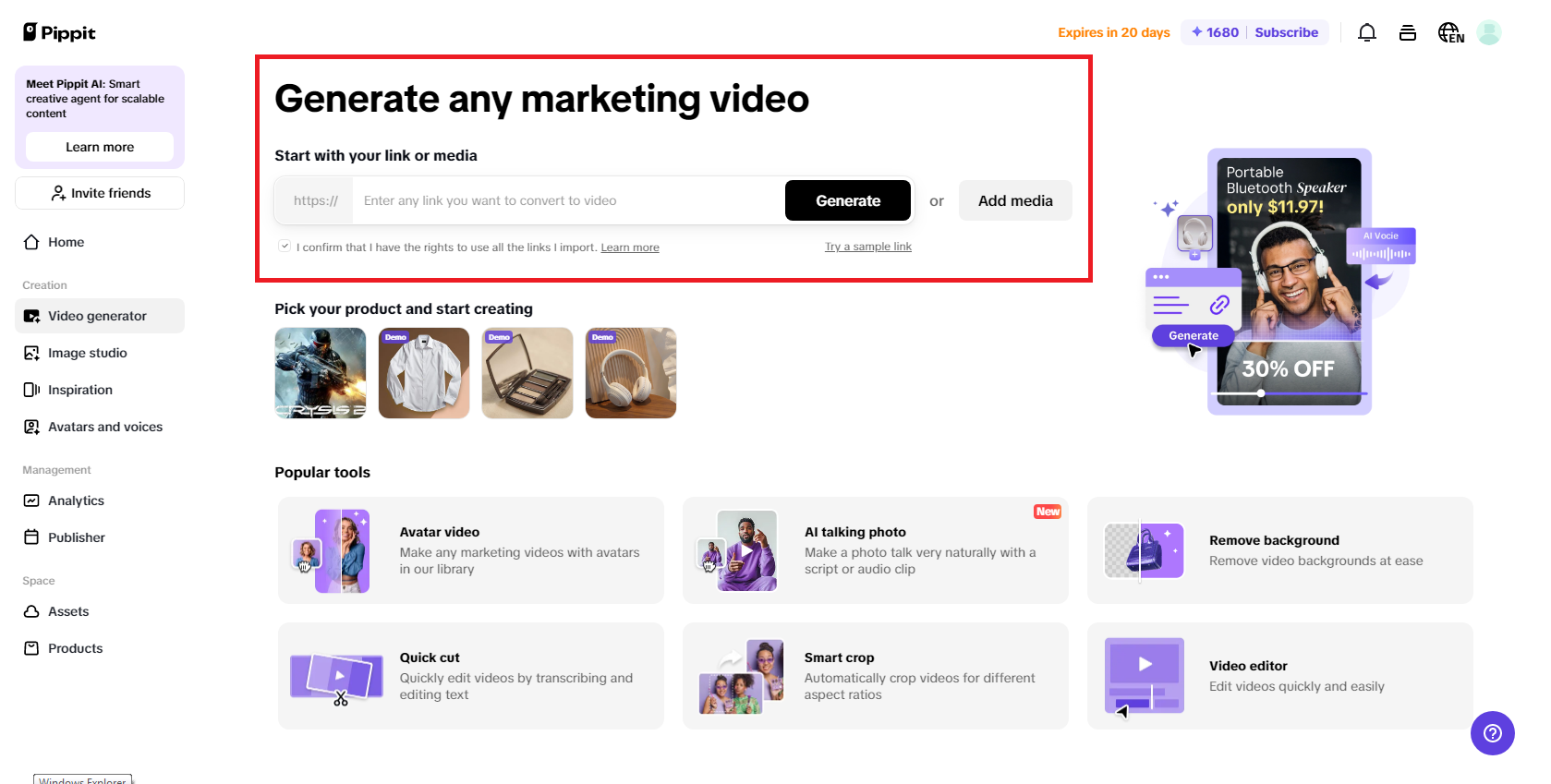This screenshot has height=784, width=1551.
Task: Open Assets in Space
Action: click(100, 611)
